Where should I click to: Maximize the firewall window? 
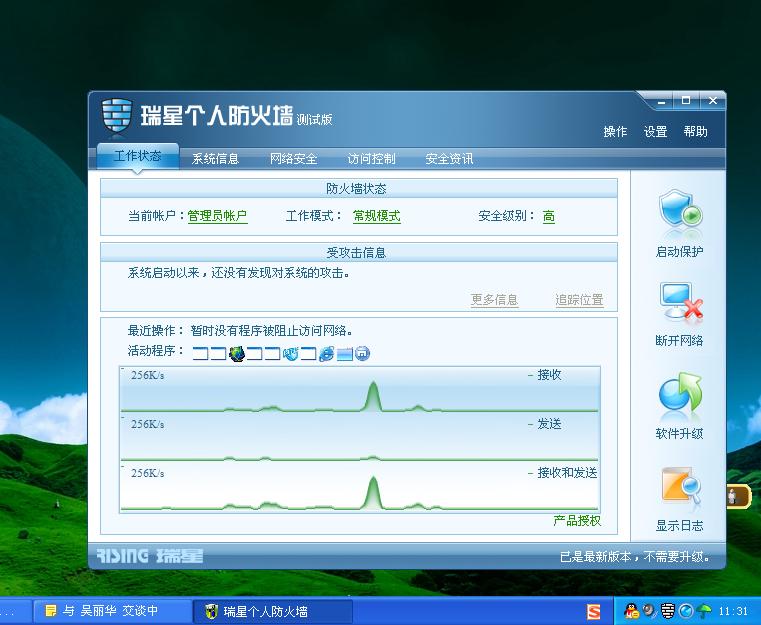(686, 101)
